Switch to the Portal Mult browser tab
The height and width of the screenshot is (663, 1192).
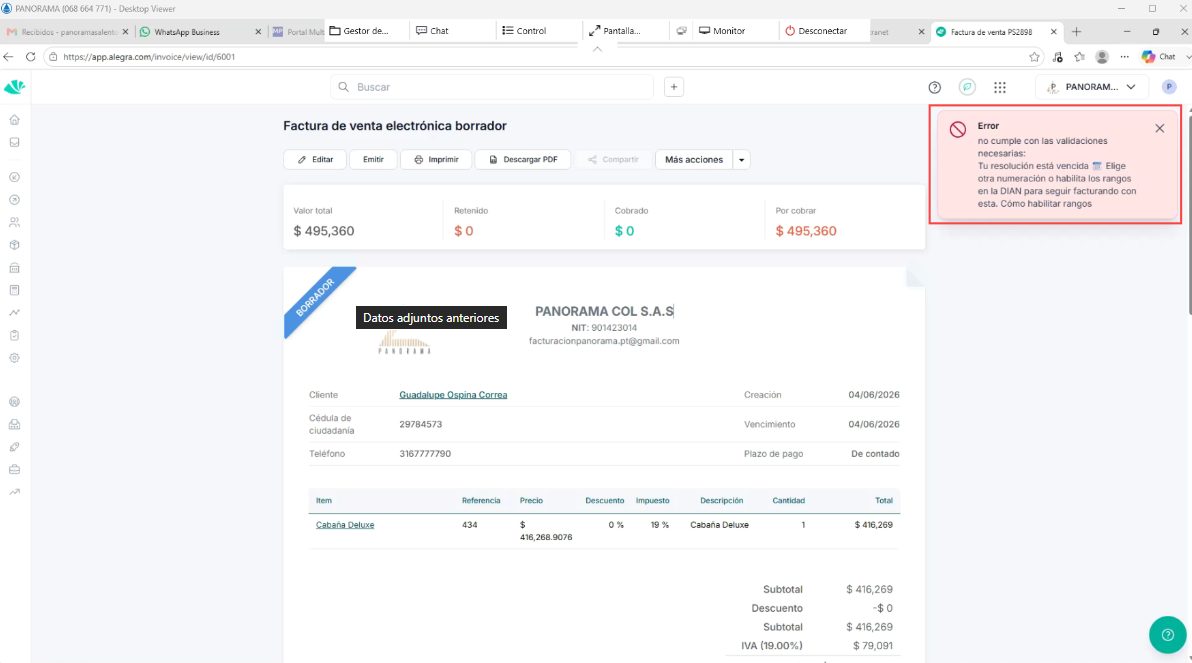pos(297,32)
